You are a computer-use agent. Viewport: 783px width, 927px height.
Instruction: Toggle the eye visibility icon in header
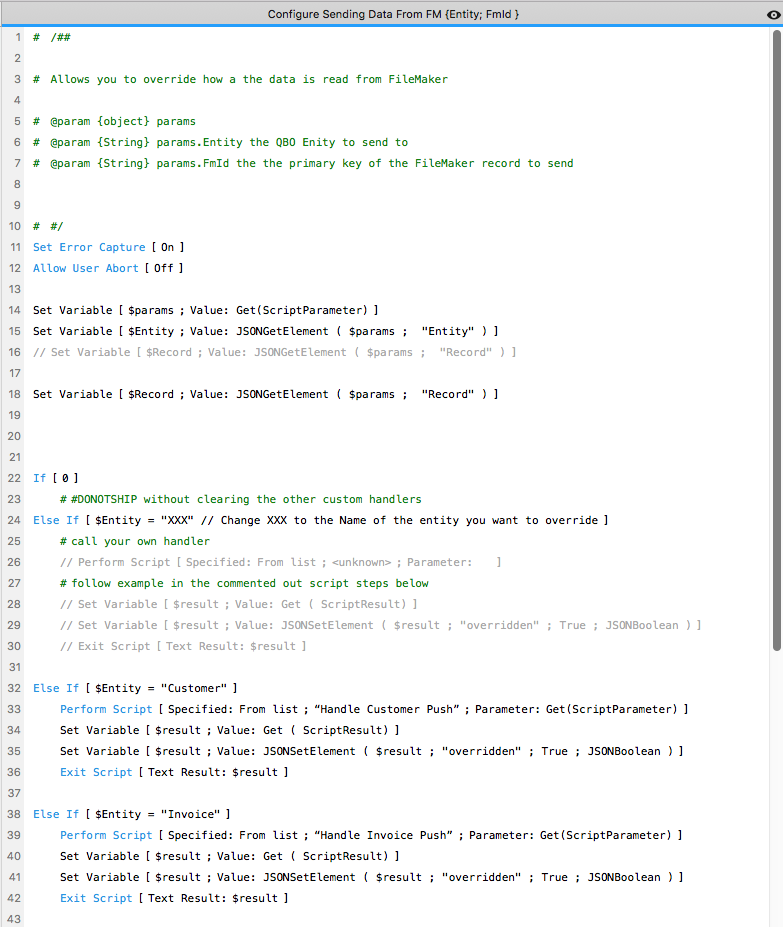pyautogui.click(x=773, y=15)
